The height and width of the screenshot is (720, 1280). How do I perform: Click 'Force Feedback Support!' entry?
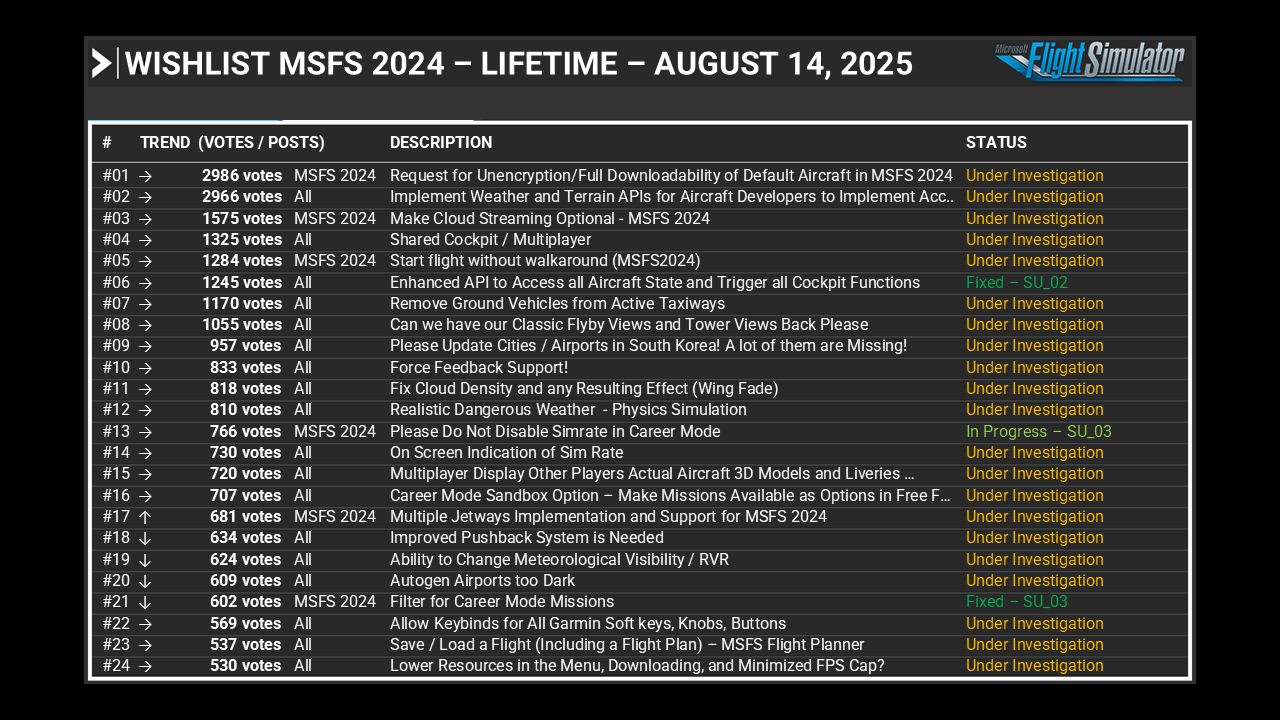(479, 368)
